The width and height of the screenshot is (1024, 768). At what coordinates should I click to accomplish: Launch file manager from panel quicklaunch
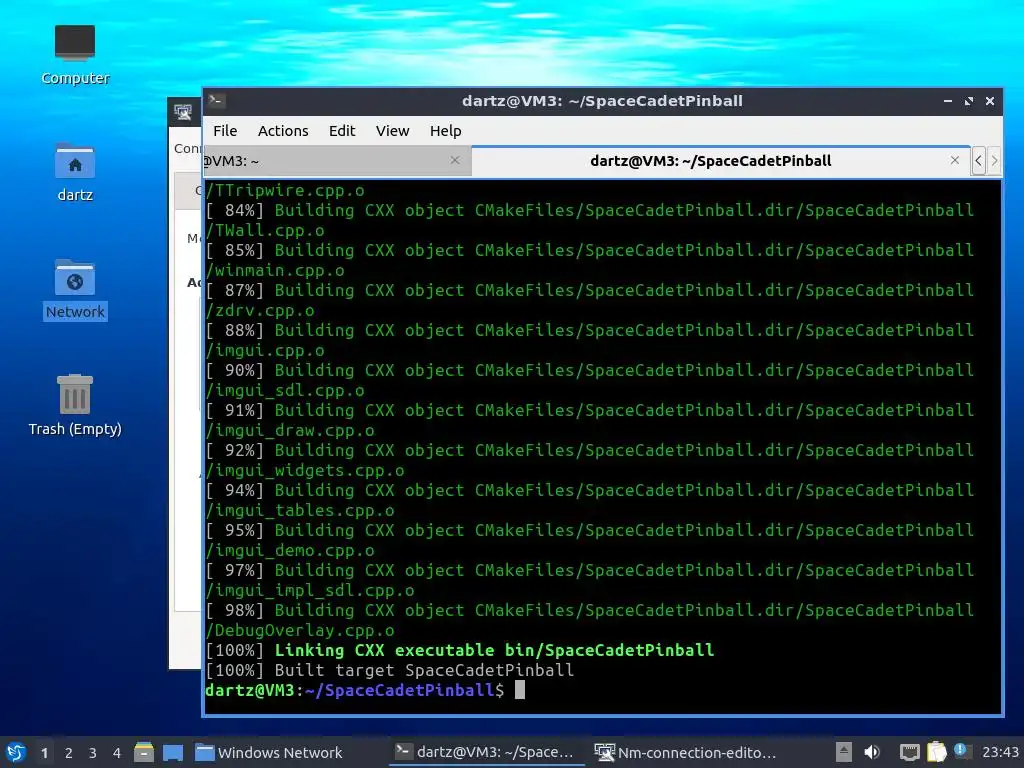point(144,752)
